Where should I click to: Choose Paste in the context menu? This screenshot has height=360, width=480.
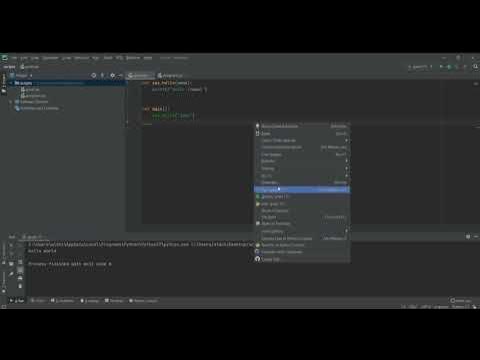(302, 133)
